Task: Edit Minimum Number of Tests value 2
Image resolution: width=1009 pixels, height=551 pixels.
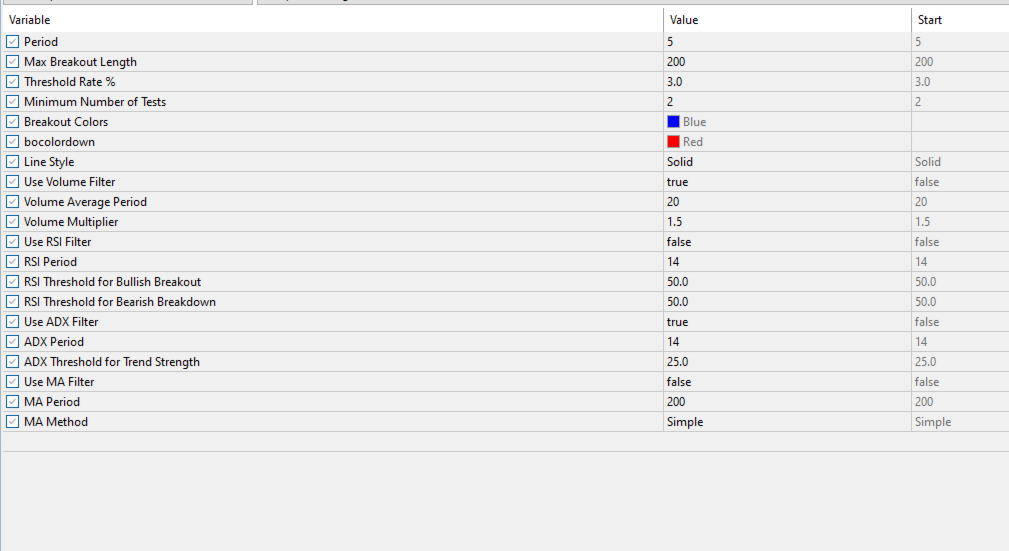Action: tap(787, 102)
